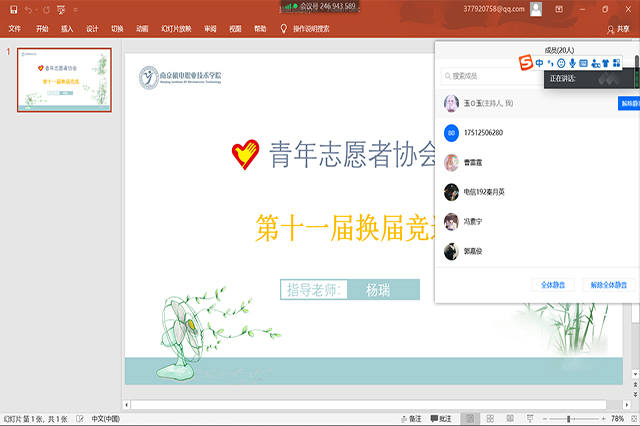Viewport: 640px width, 426px height.
Task: Click the 全体静音 button
Action: (553, 285)
